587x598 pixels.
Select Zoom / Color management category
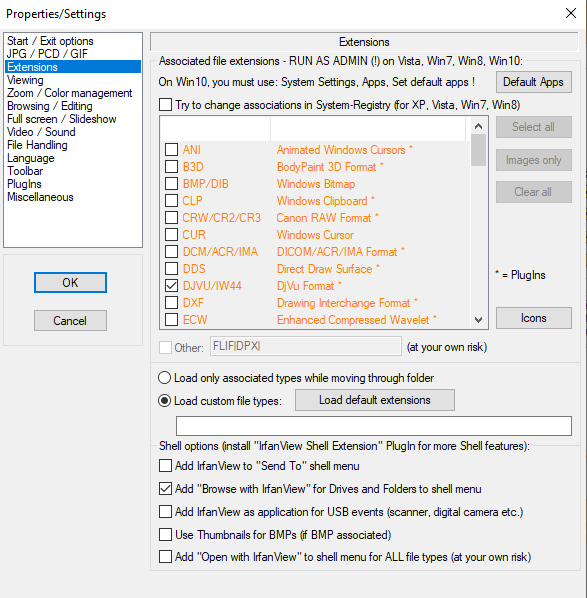(69, 93)
